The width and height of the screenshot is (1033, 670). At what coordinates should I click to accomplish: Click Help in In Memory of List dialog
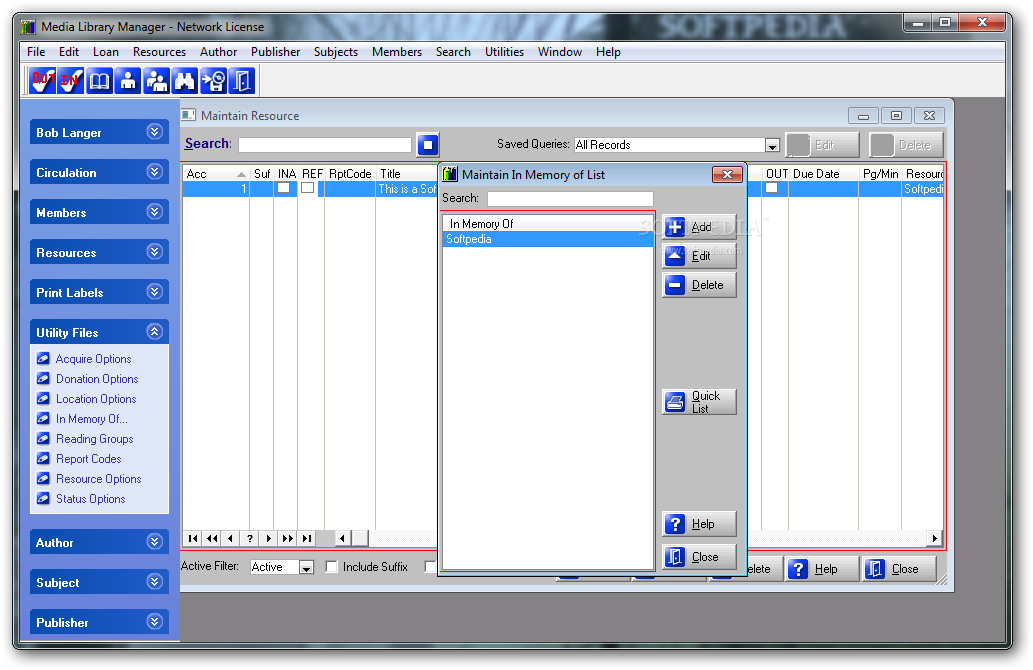coord(699,524)
